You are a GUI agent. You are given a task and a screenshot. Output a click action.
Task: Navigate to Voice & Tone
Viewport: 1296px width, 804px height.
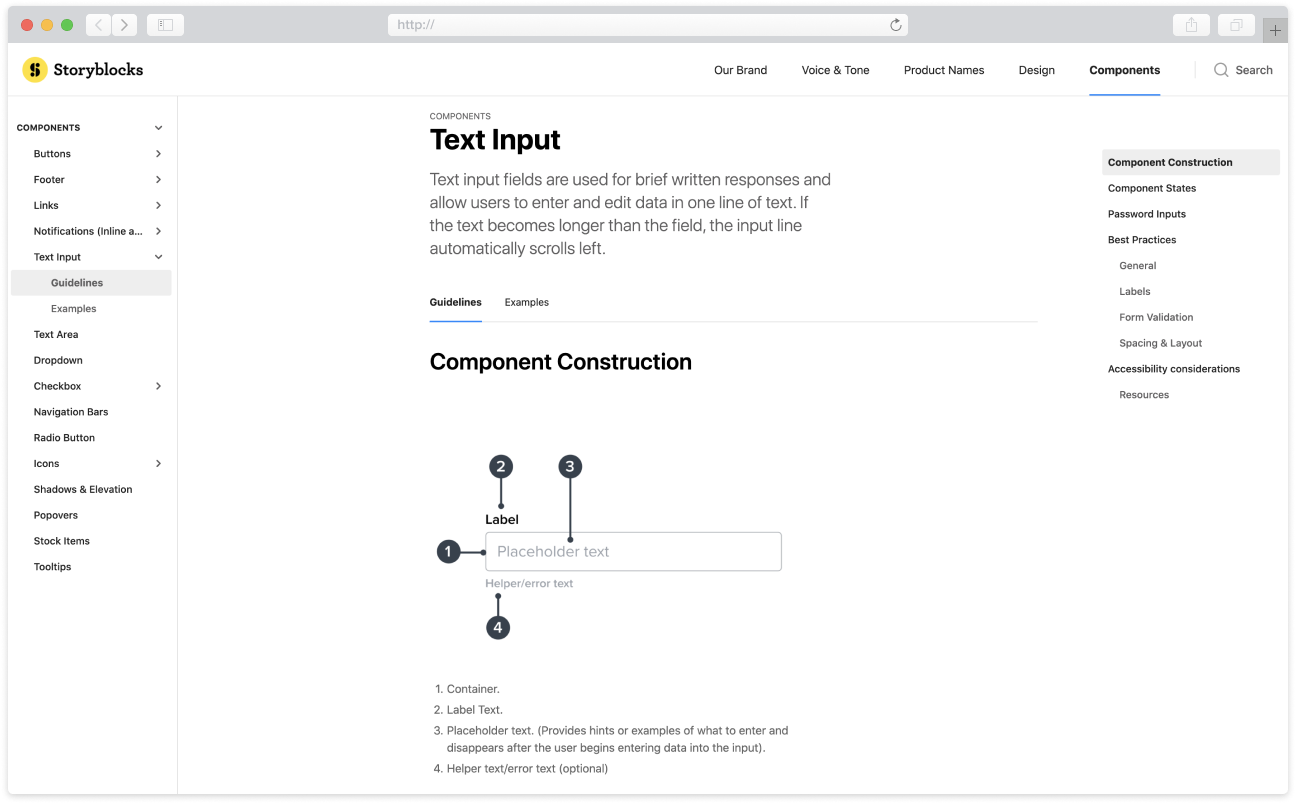click(x=835, y=70)
